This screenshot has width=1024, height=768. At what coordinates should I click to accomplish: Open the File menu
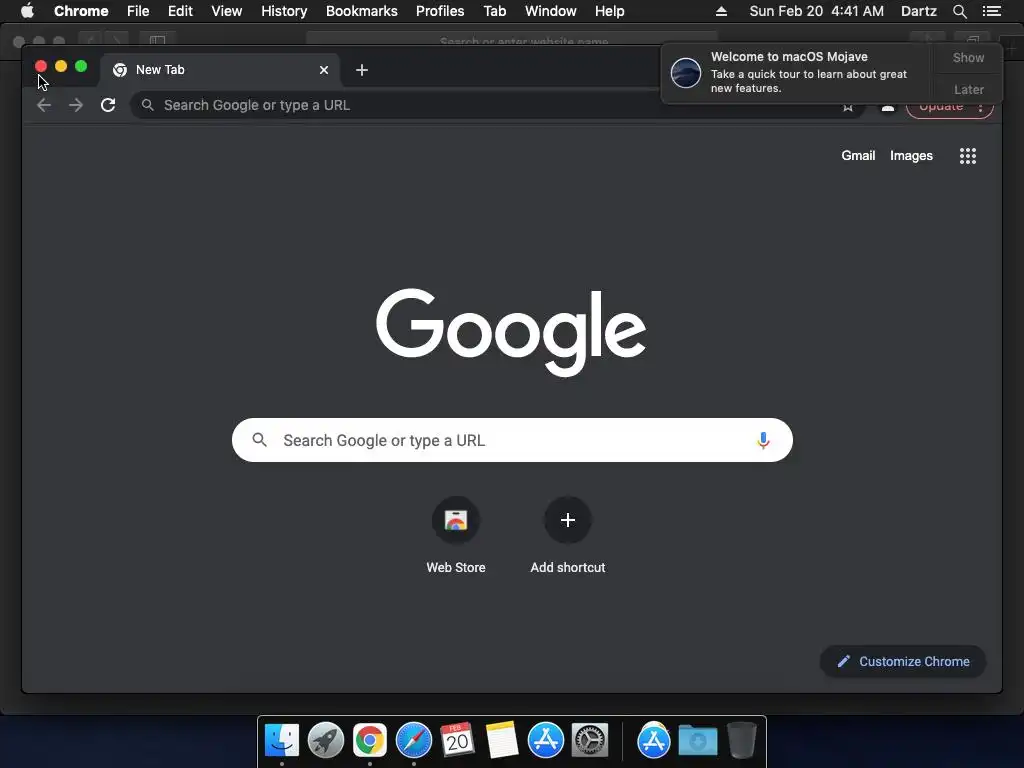coord(138,11)
